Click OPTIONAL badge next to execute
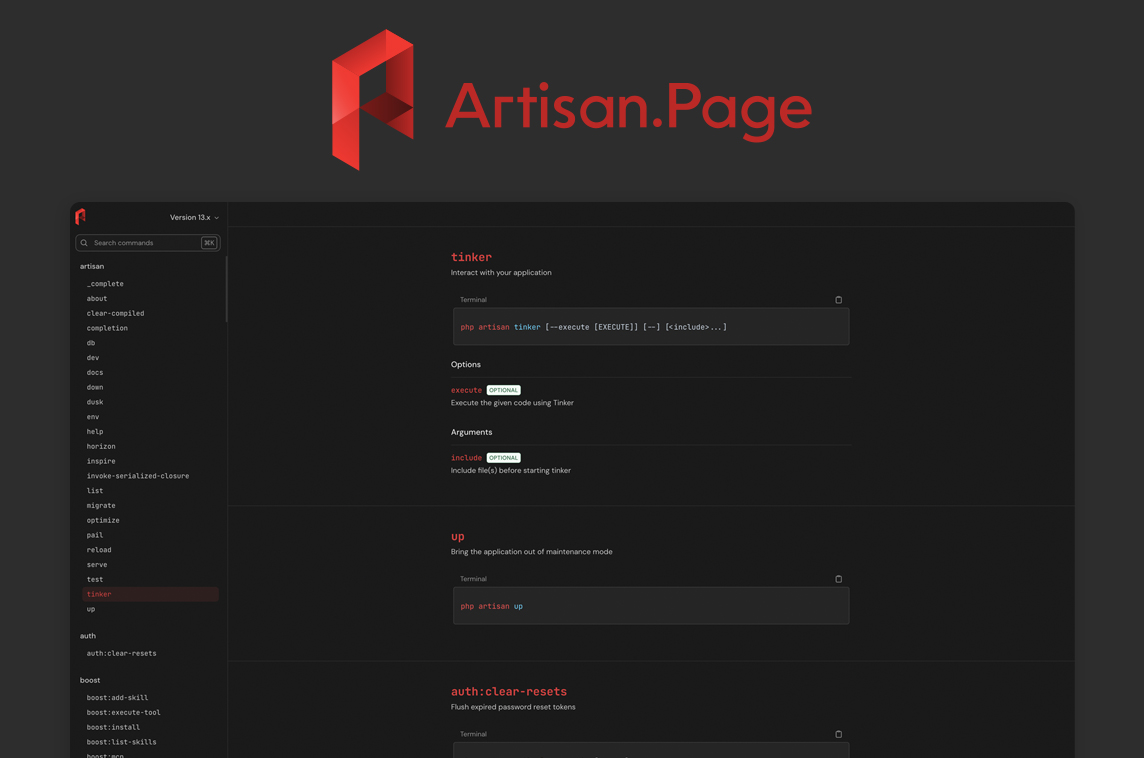Viewport: 1144px width, 758px height. (503, 390)
